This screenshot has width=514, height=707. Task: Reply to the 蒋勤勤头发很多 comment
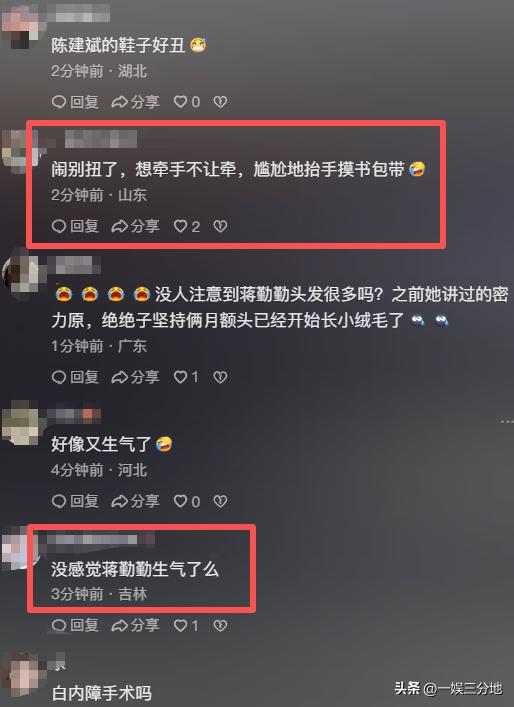click(x=75, y=377)
